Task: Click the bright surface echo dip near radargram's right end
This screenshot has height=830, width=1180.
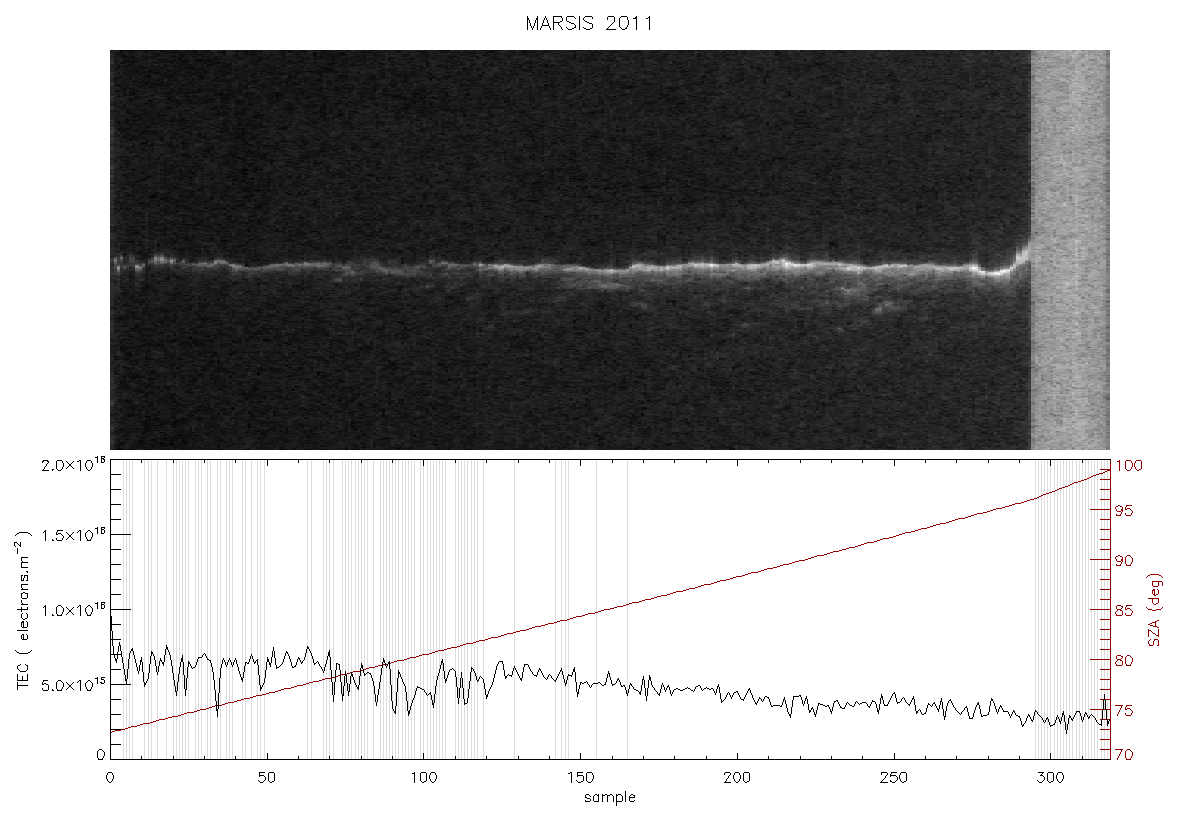Action: [x=999, y=271]
